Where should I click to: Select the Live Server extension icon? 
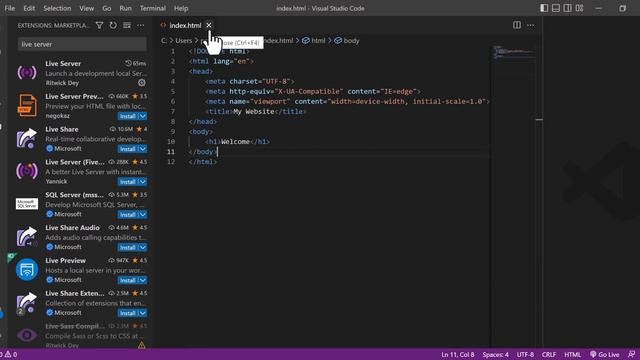pyautogui.click(x=27, y=73)
